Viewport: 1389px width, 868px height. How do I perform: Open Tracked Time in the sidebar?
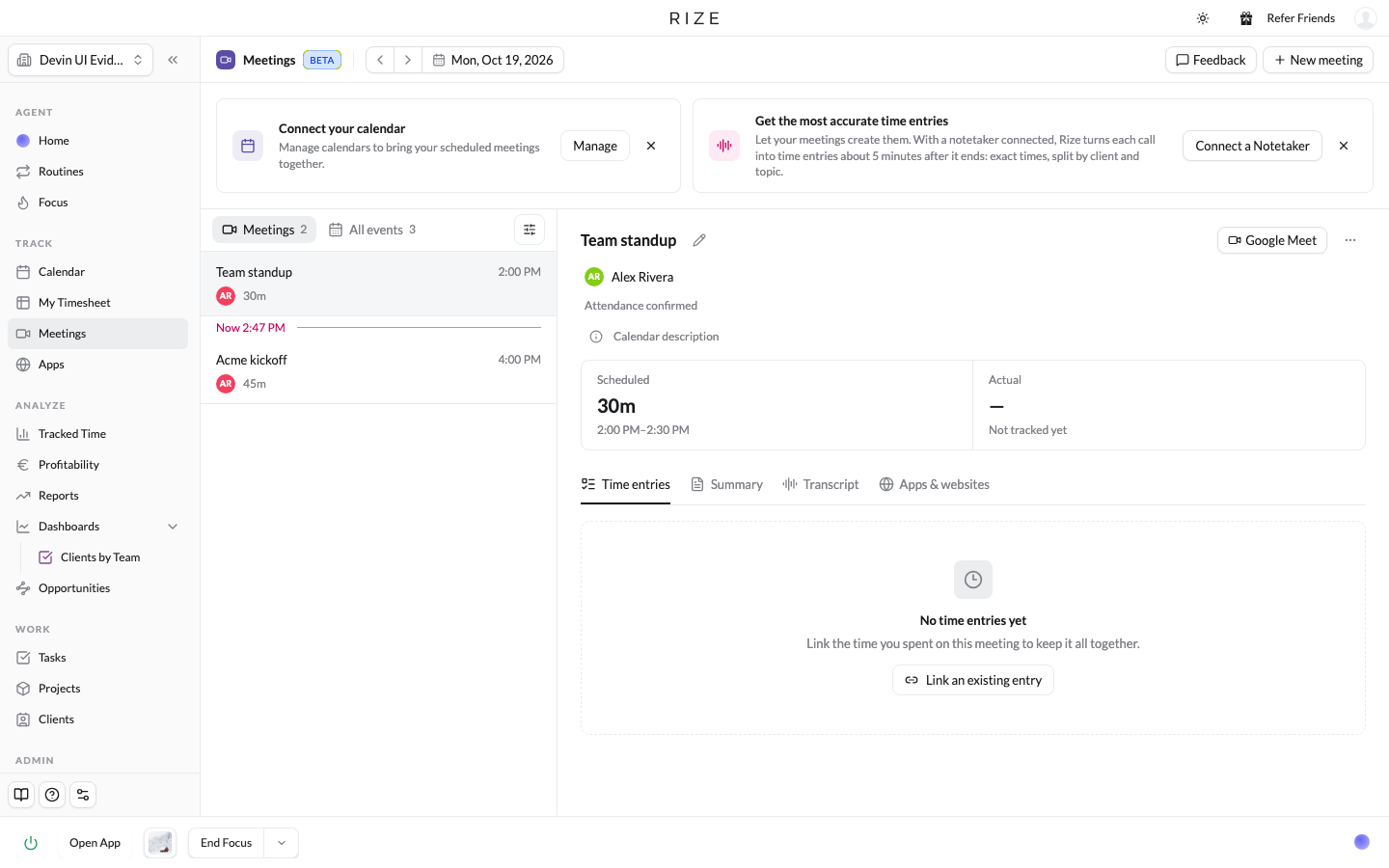98,434
